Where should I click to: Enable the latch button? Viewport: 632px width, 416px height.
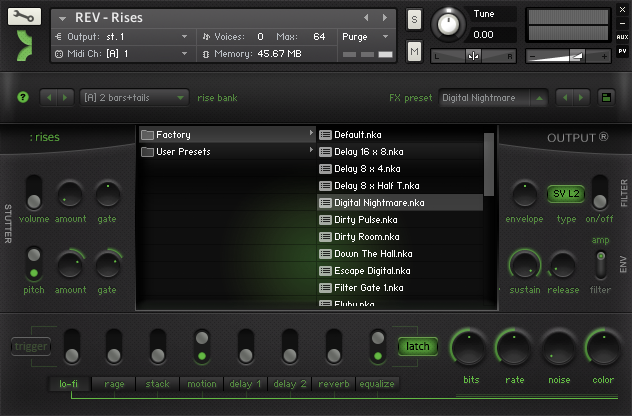[418, 347]
